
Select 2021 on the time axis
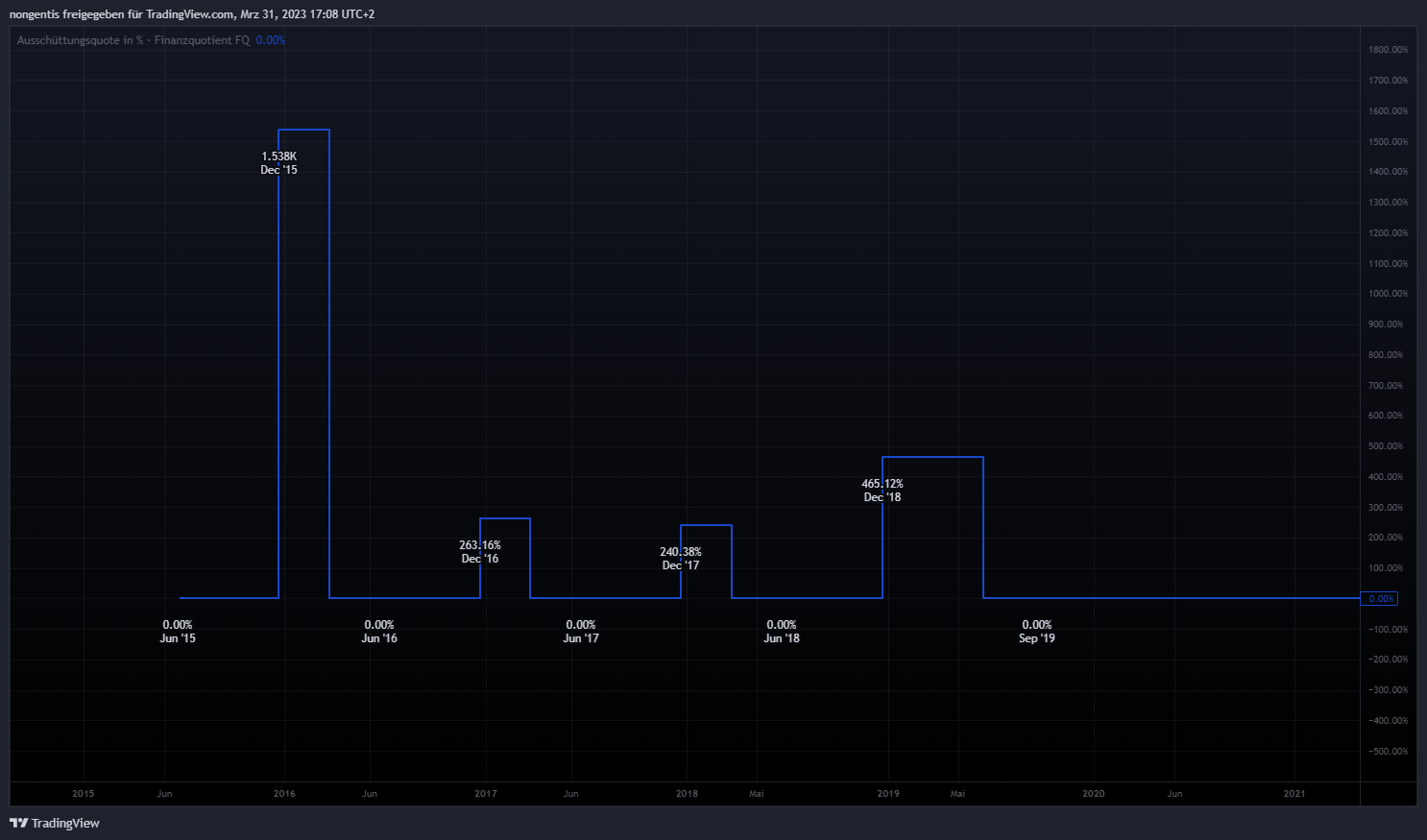[x=1294, y=794]
